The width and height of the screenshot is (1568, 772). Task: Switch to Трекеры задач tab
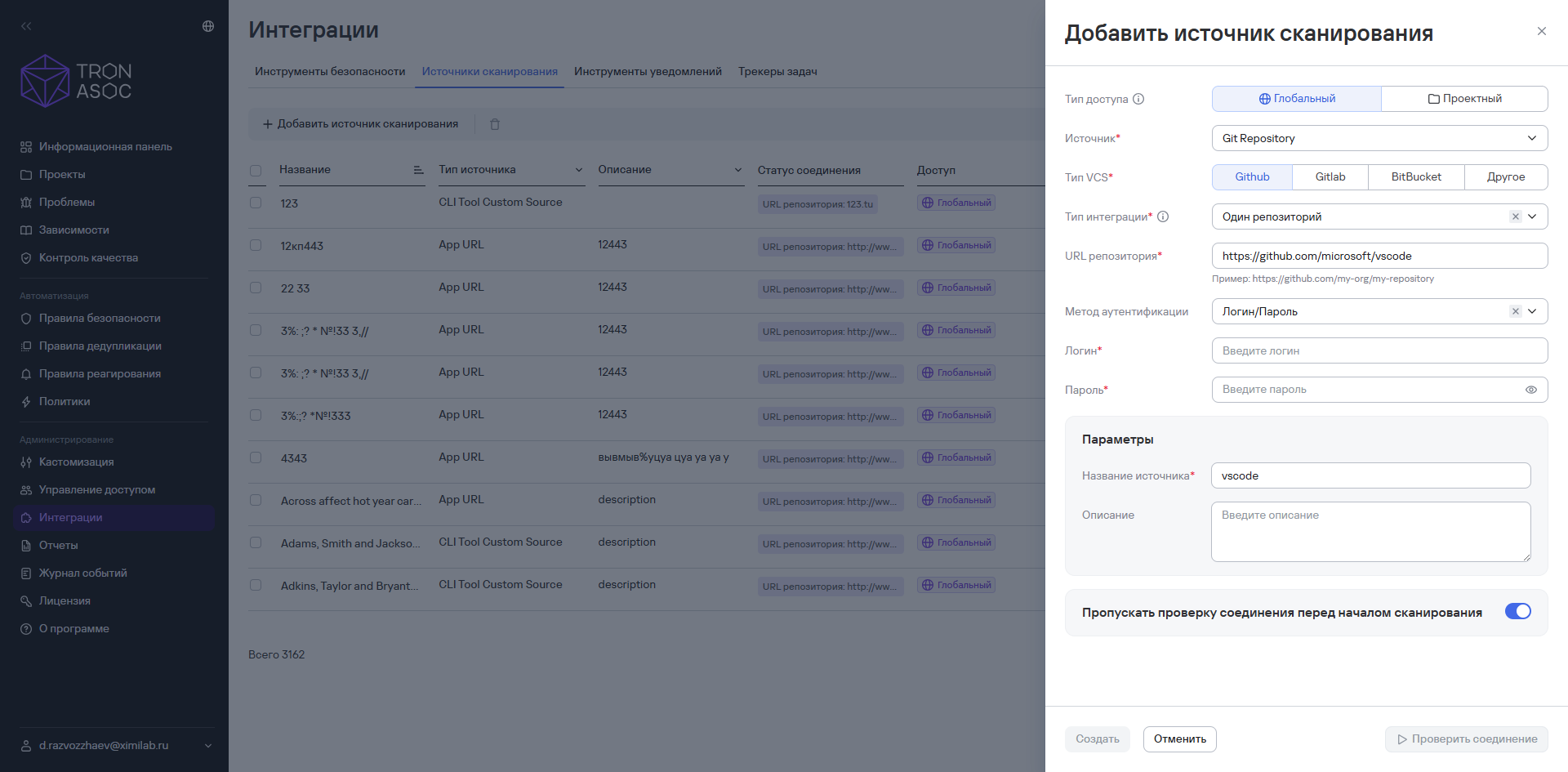pyautogui.click(x=777, y=72)
